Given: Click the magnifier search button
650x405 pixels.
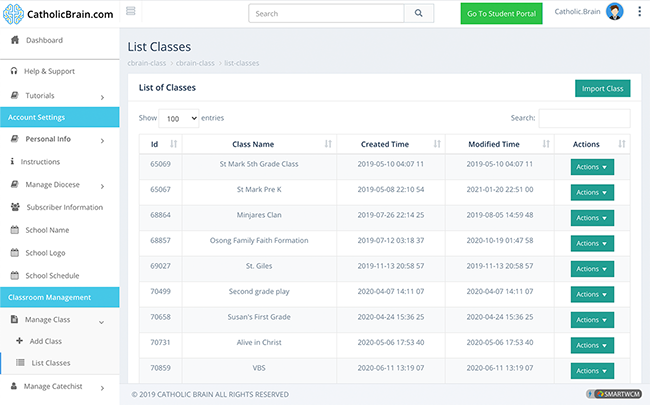Looking at the screenshot, I should coord(419,13).
